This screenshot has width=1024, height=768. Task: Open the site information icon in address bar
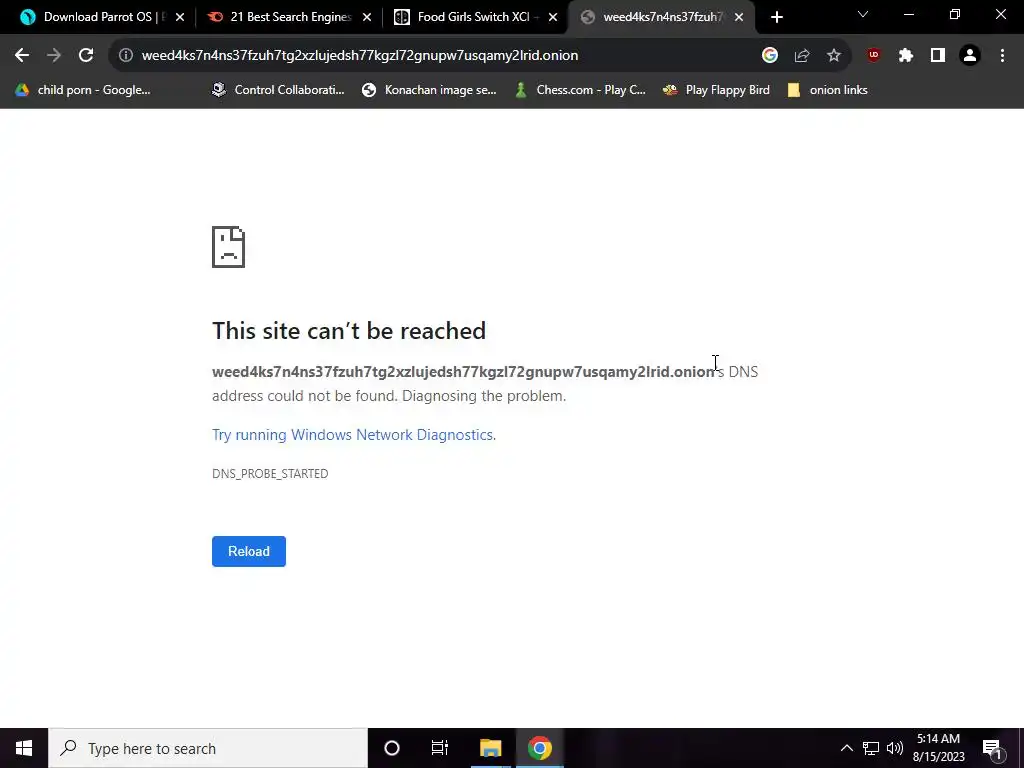pos(125,56)
